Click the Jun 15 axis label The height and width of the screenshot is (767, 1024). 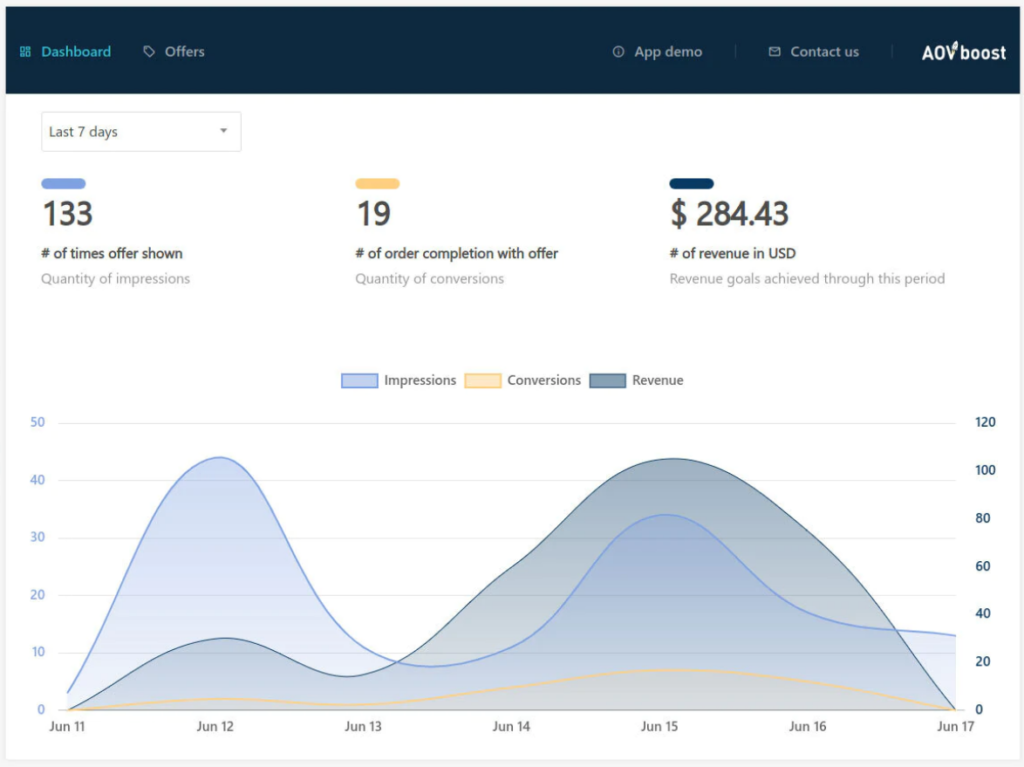660,726
